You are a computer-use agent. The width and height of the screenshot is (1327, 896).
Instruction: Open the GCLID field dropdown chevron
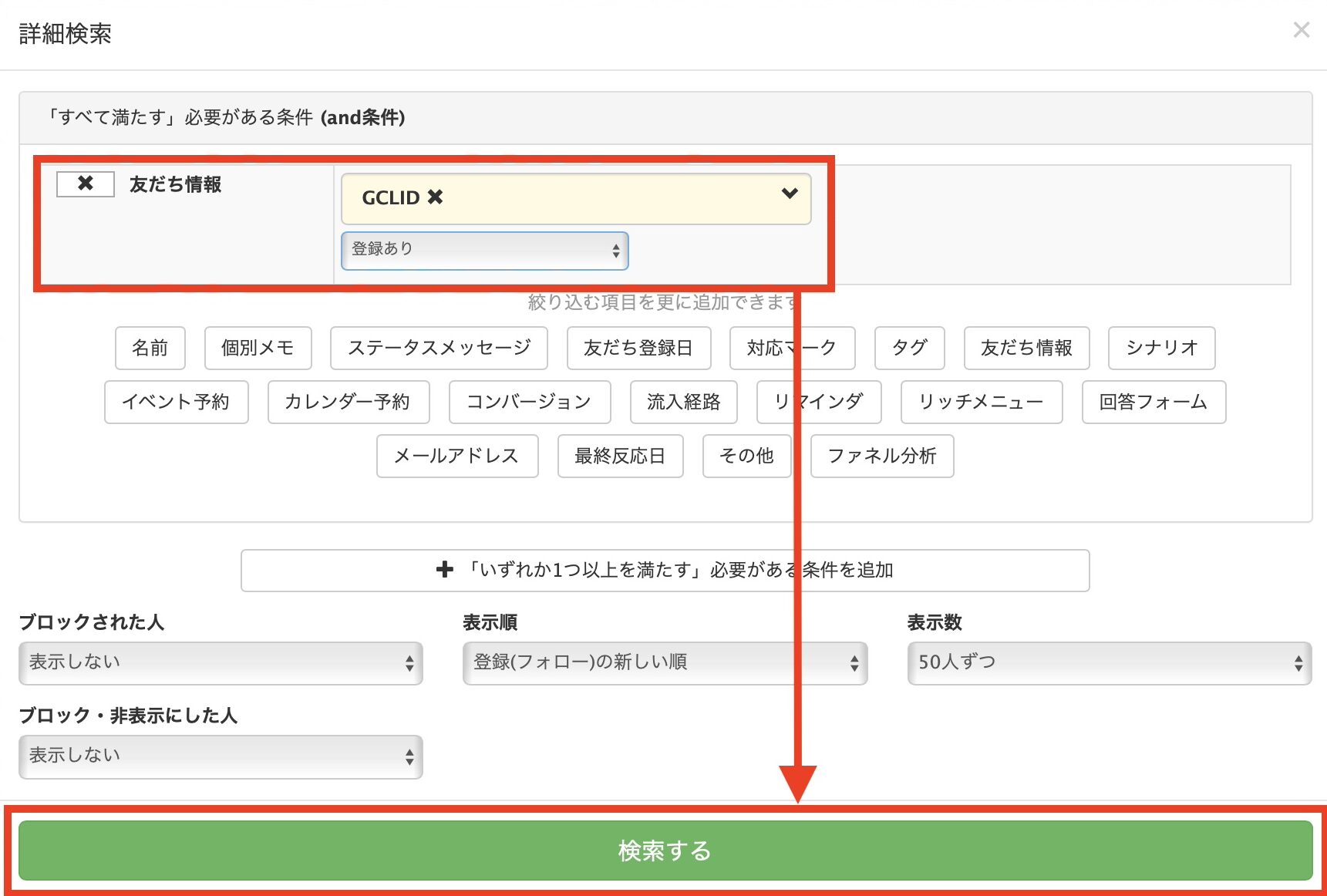pos(788,194)
